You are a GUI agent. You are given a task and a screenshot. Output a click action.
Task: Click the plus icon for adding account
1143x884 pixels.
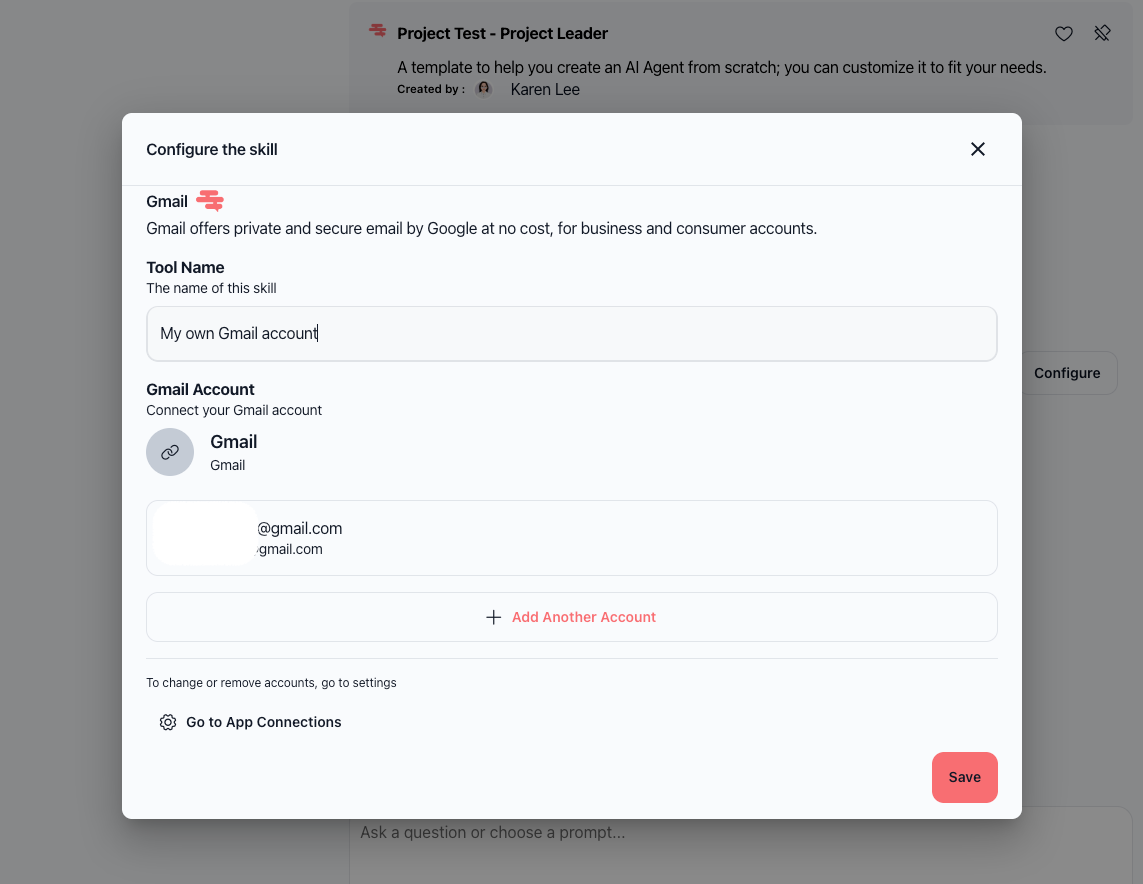point(494,617)
